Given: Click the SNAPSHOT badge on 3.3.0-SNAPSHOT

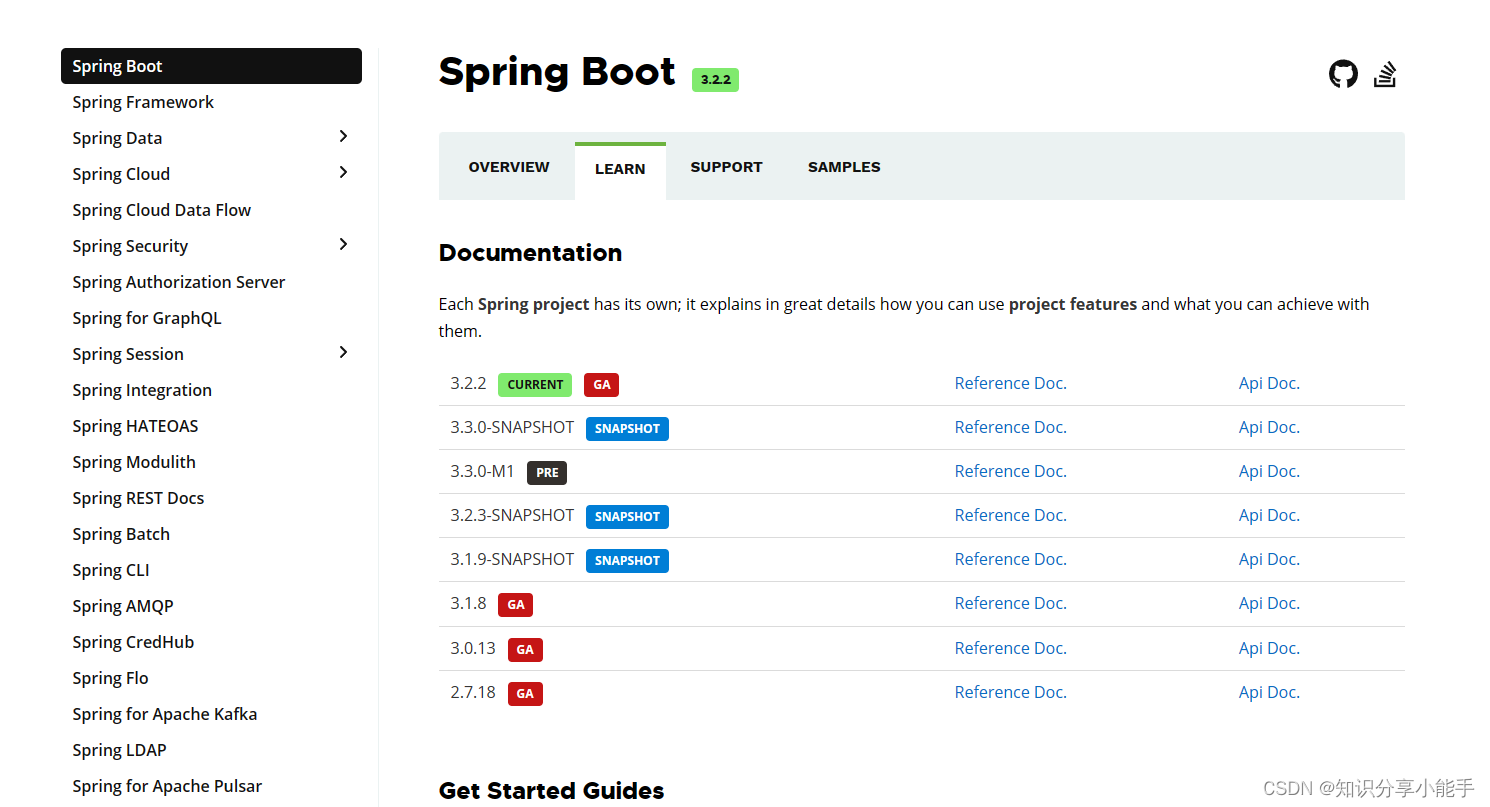Looking at the screenshot, I should point(627,429).
